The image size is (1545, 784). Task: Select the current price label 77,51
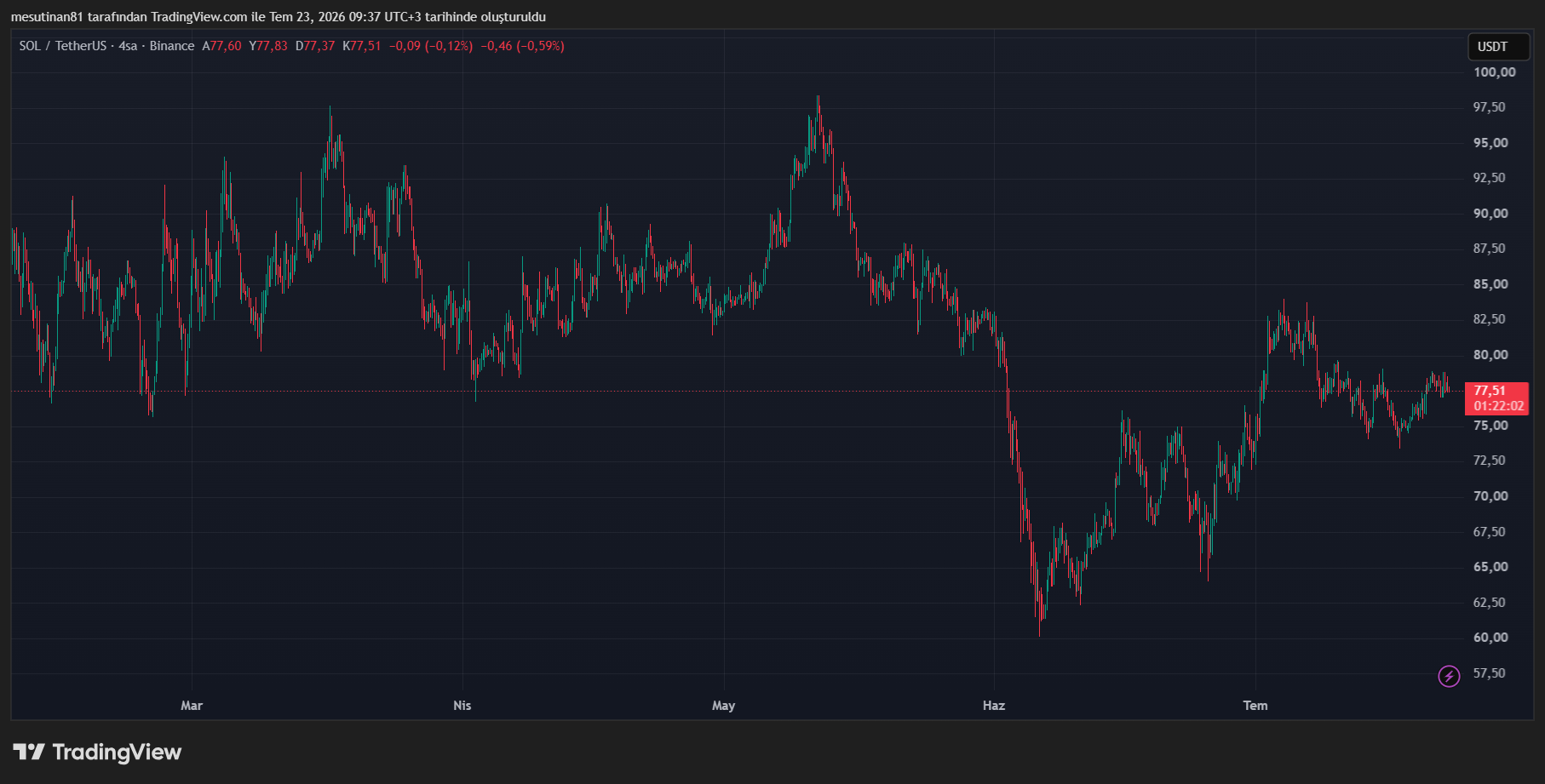click(x=1490, y=391)
